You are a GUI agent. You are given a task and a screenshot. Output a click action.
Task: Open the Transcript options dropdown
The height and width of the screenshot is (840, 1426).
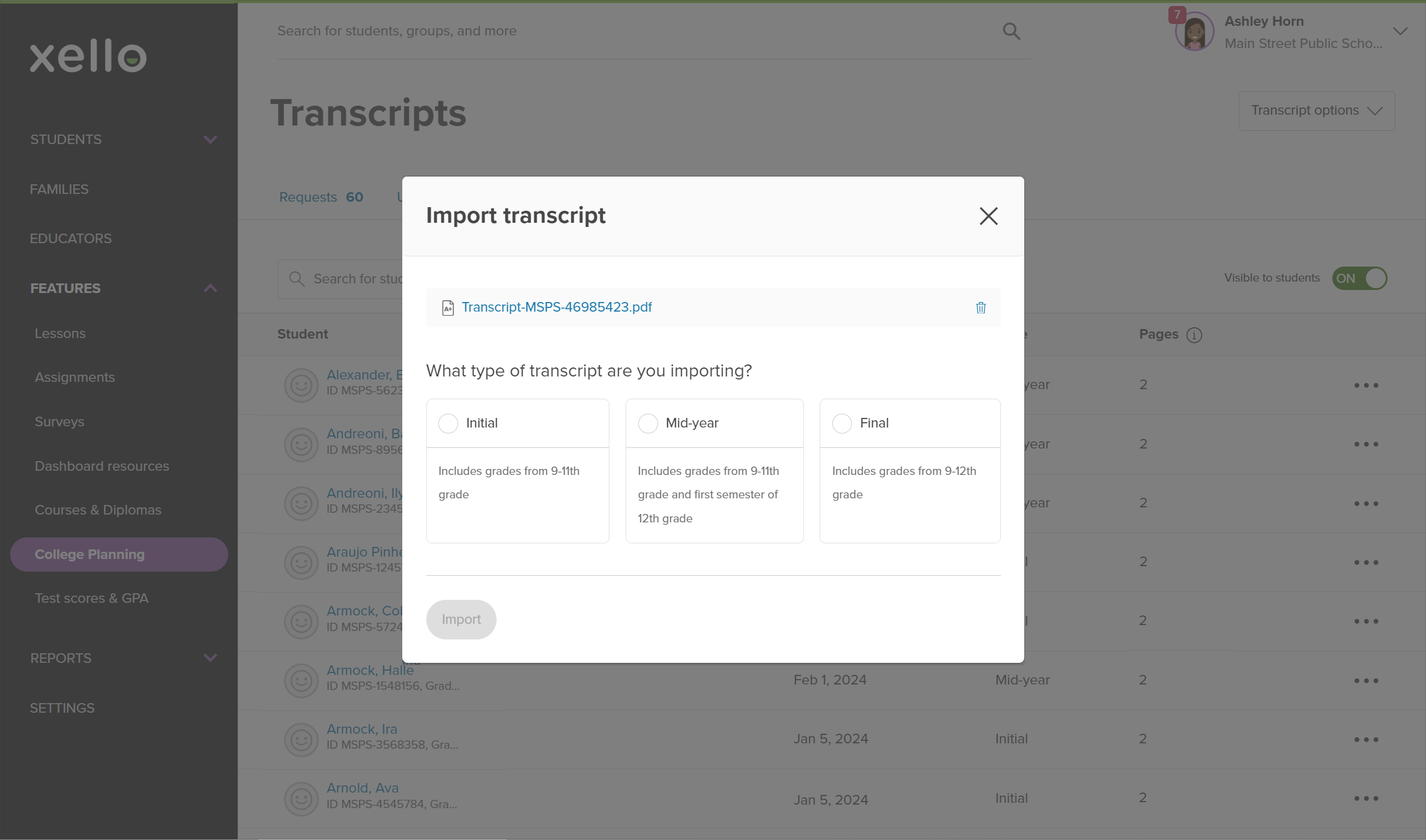[1317, 110]
